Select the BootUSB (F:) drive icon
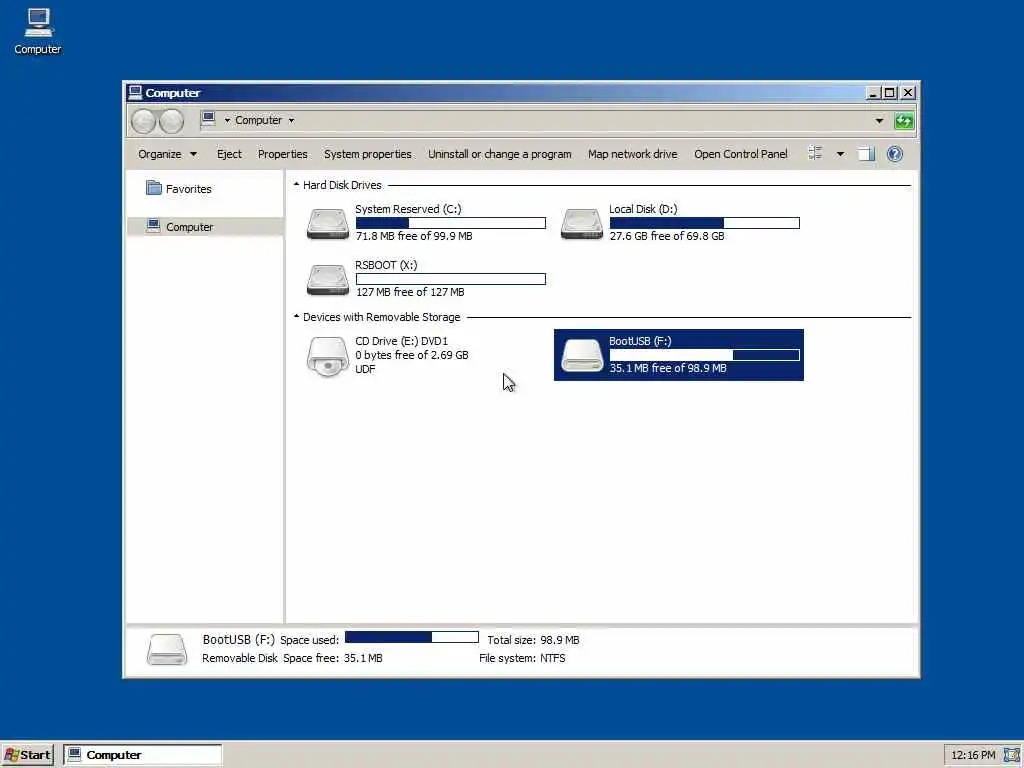Image resolution: width=1024 pixels, height=768 pixels. pyautogui.click(x=582, y=355)
